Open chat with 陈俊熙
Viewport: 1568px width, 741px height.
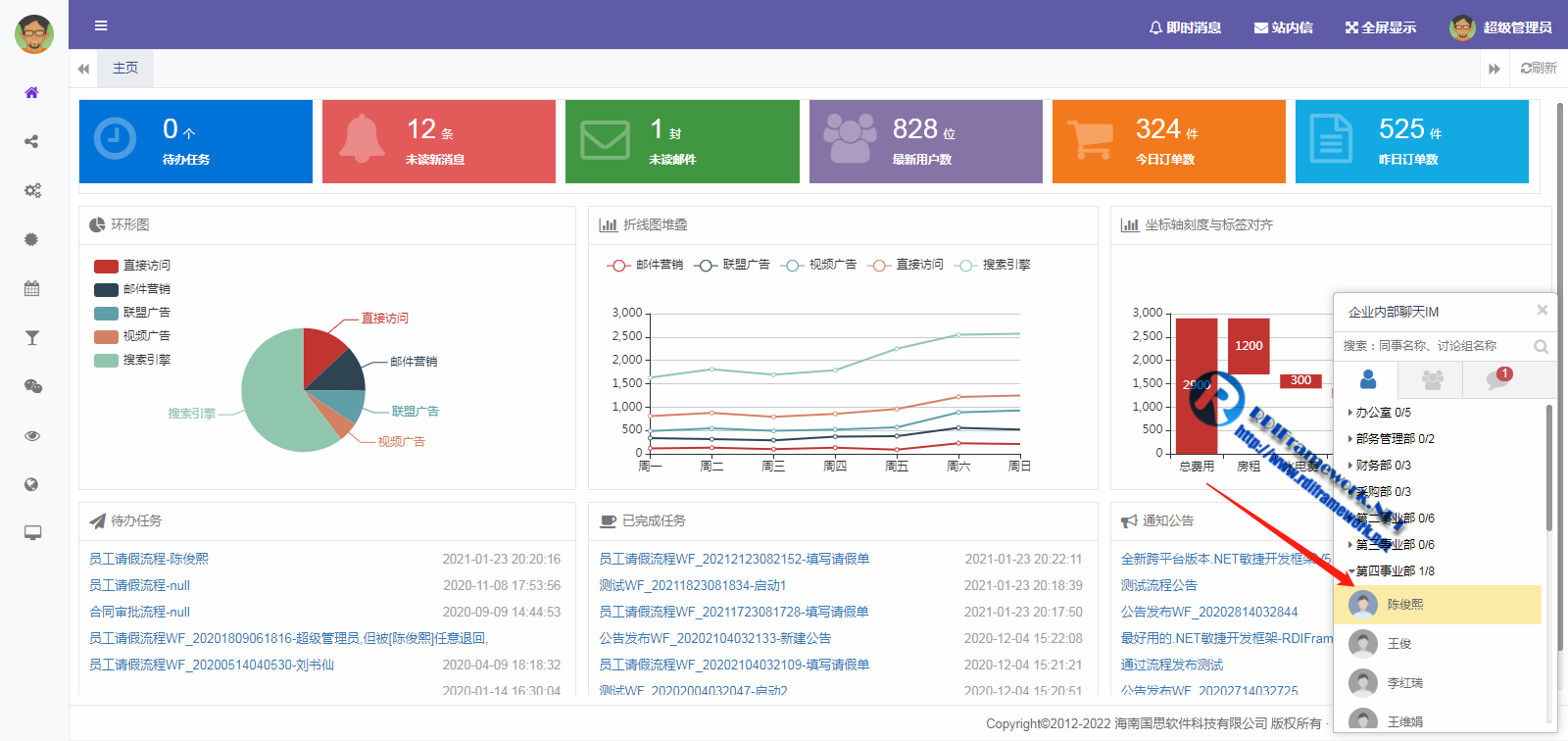click(1438, 605)
